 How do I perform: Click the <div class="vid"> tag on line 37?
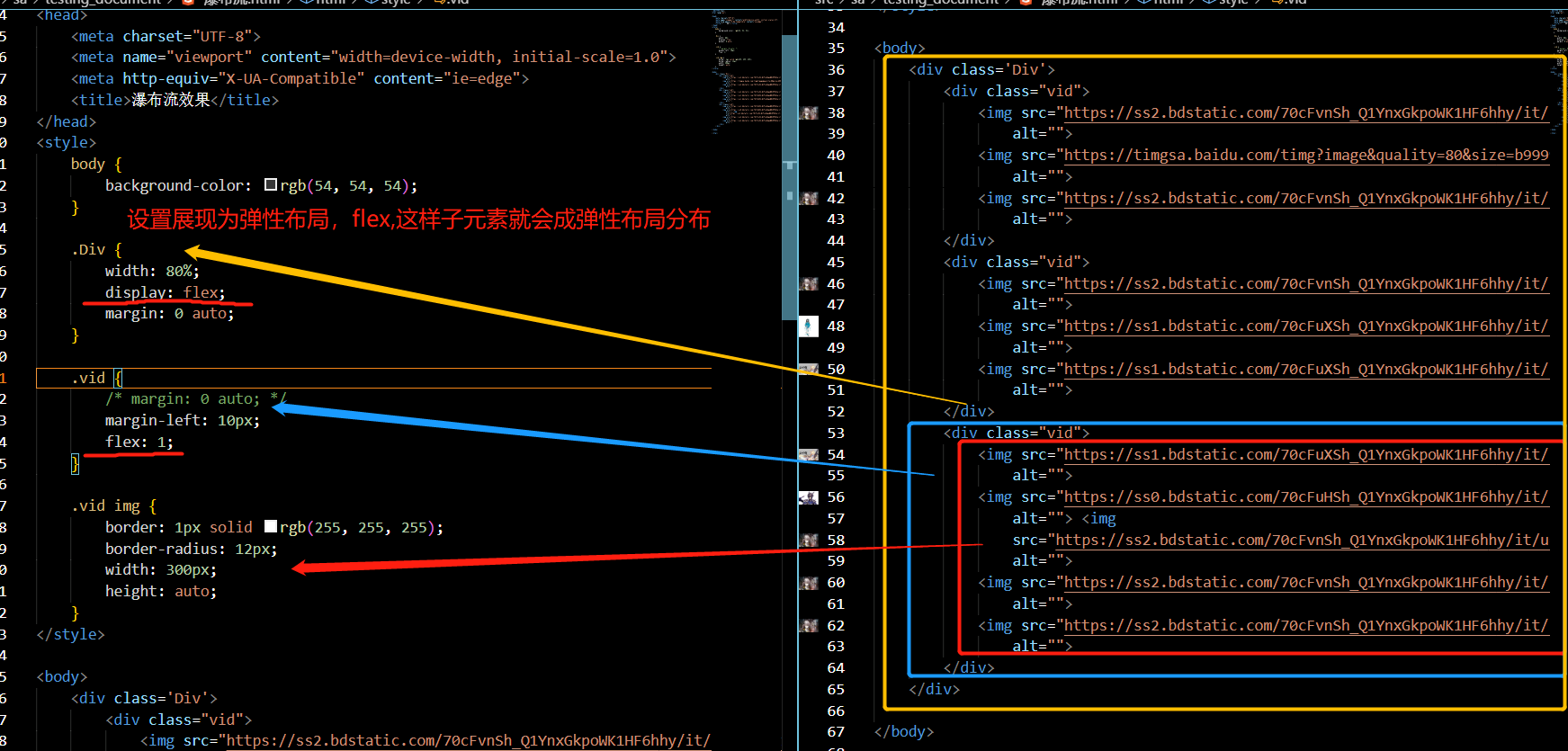1017,91
